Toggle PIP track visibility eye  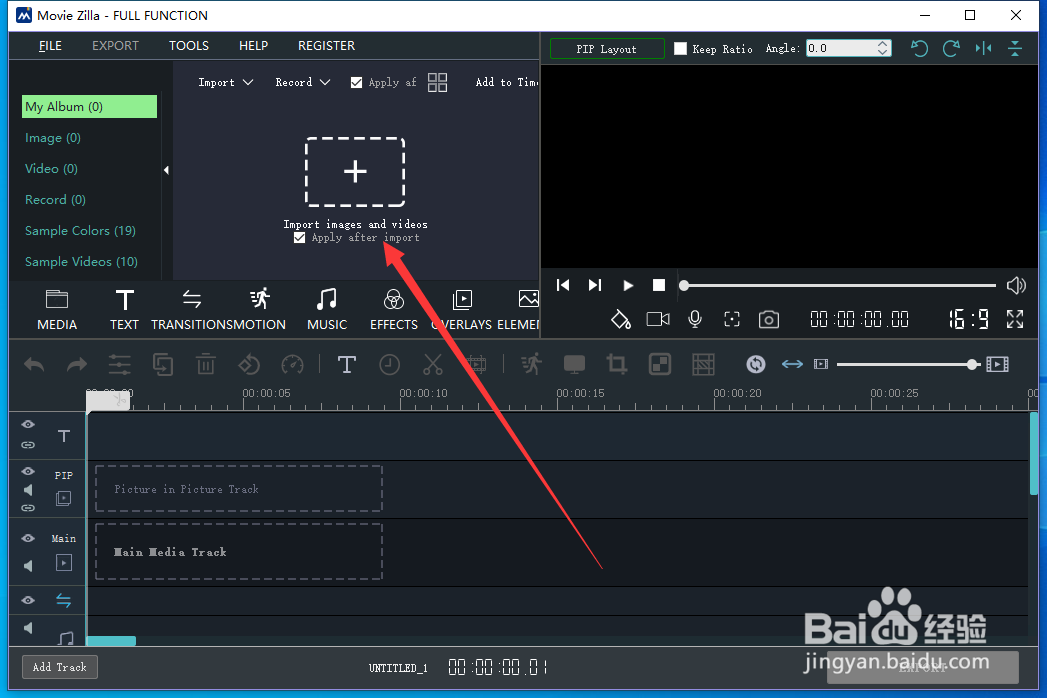pos(28,472)
